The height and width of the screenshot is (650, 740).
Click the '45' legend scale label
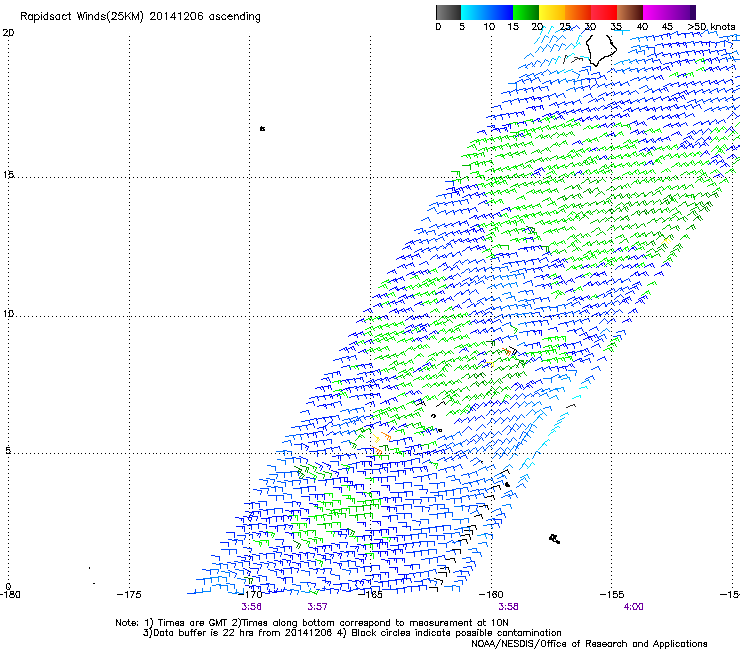(x=667, y=27)
